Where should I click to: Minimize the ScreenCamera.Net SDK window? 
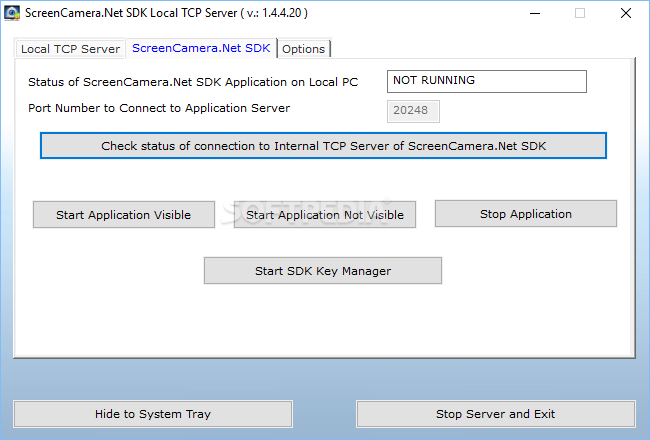tap(535, 13)
